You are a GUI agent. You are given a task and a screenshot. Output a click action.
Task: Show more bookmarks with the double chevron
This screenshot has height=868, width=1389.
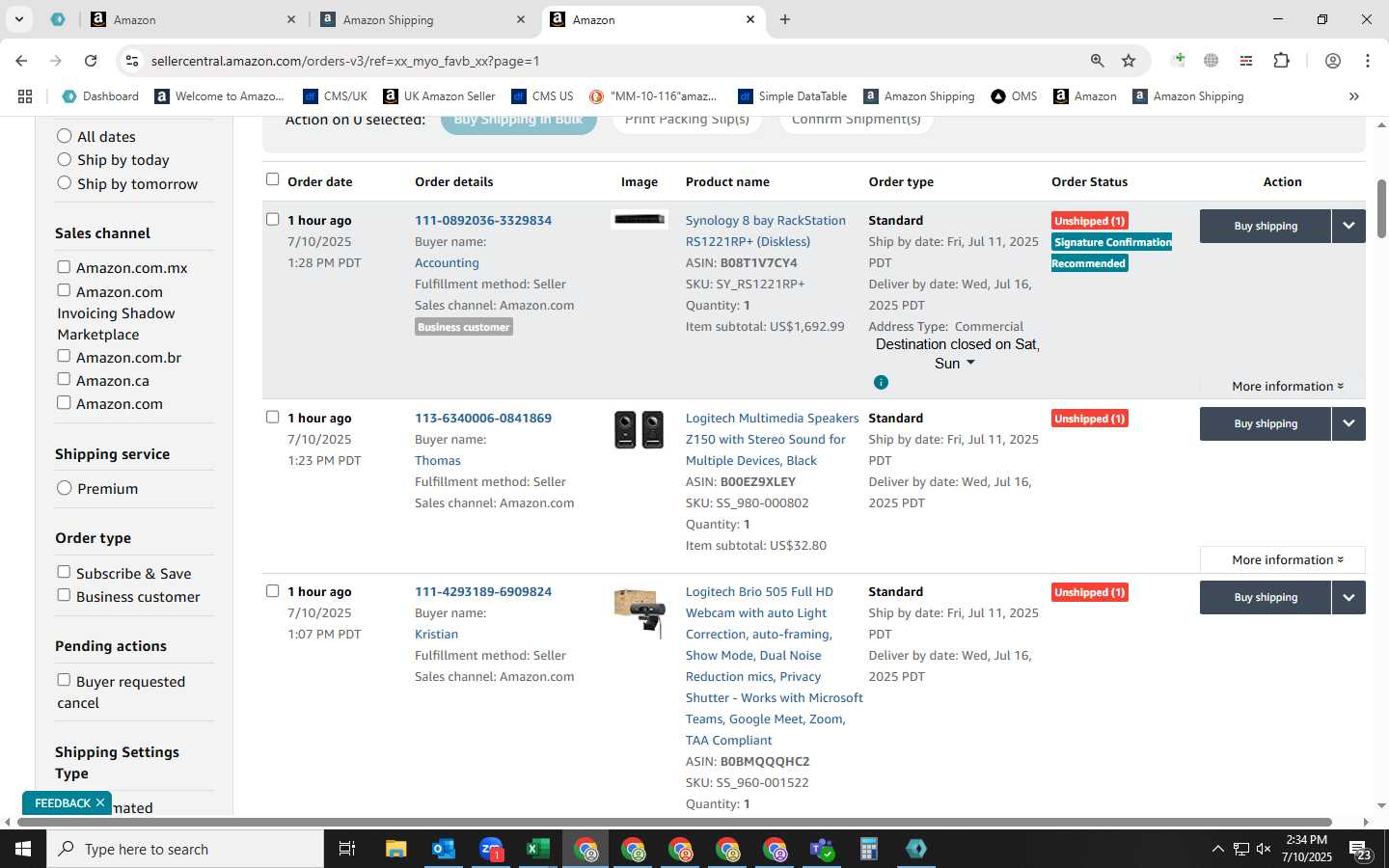coord(1353,96)
